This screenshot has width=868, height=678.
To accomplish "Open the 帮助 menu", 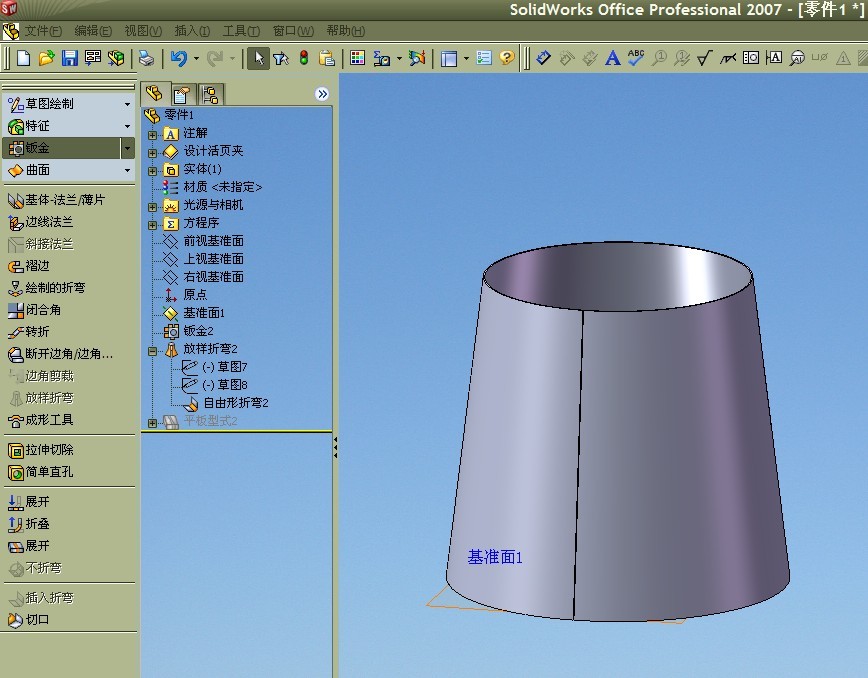I will [x=345, y=31].
